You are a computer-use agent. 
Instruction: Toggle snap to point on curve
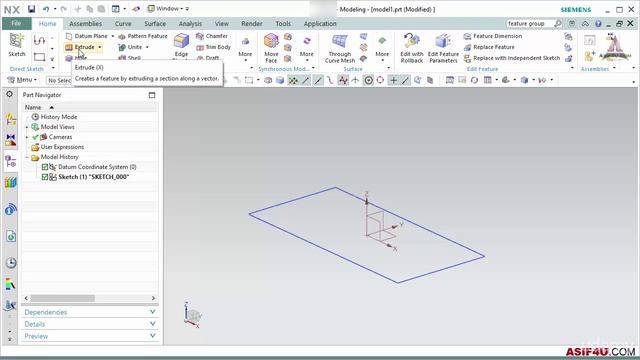coord(405,80)
